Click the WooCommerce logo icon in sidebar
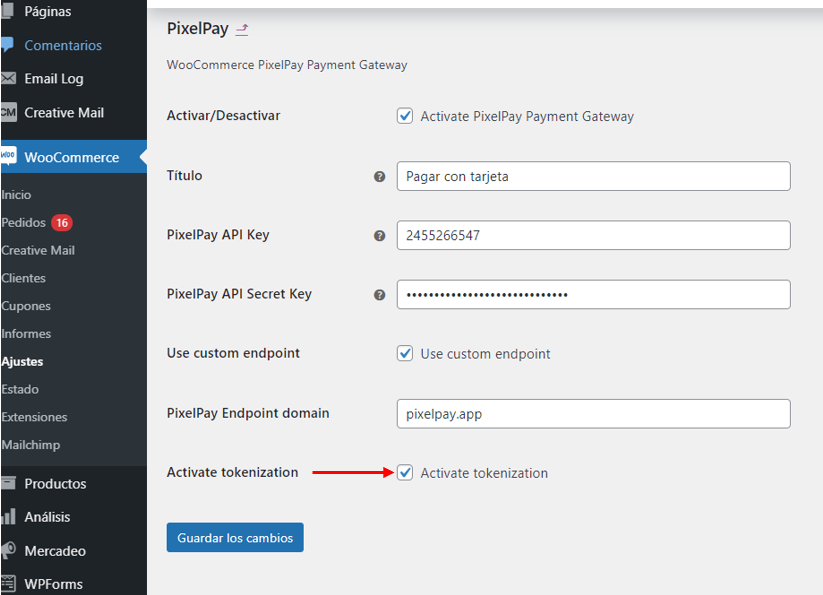 coord(8,156)
